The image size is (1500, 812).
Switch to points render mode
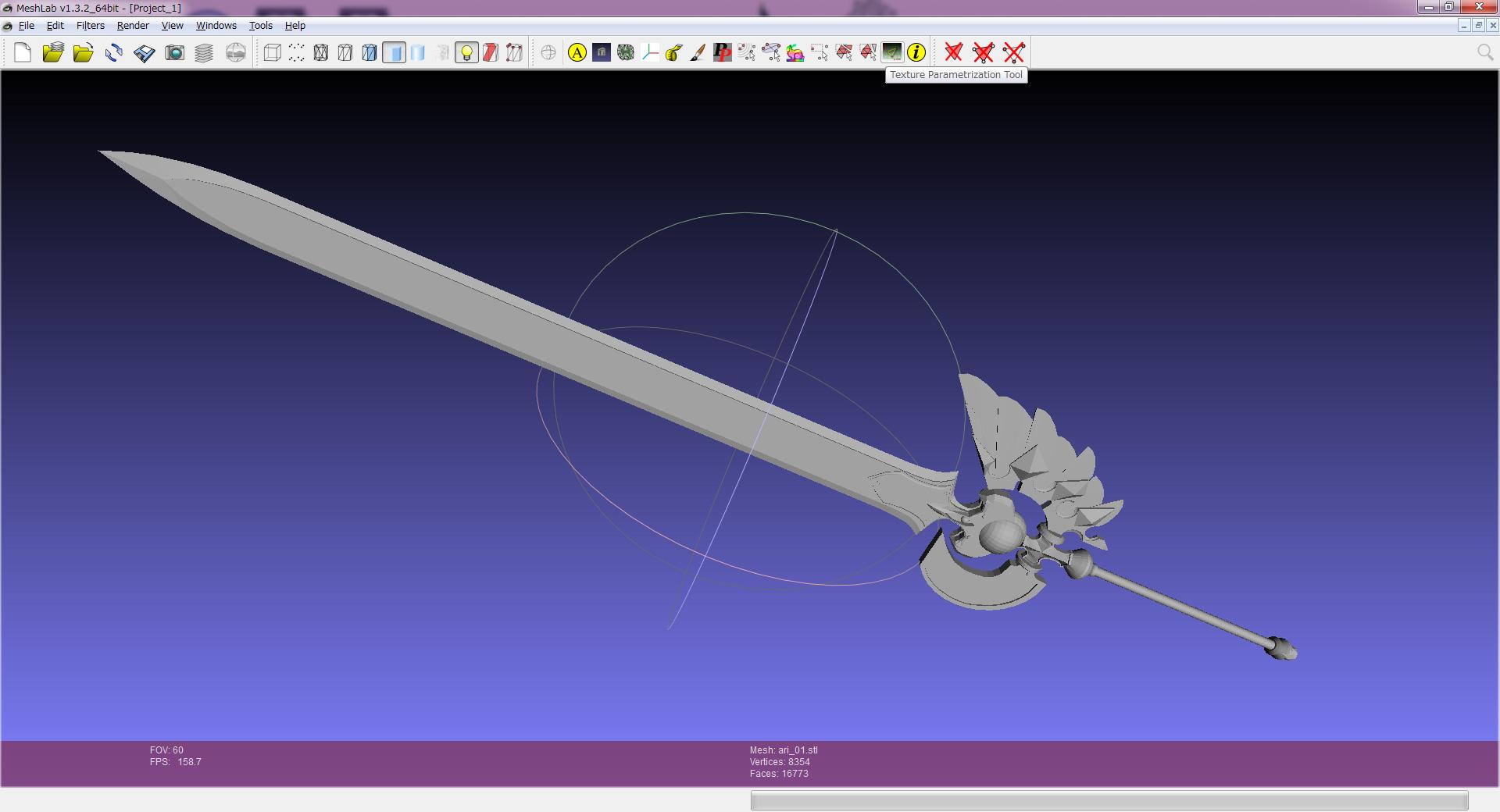296,52
